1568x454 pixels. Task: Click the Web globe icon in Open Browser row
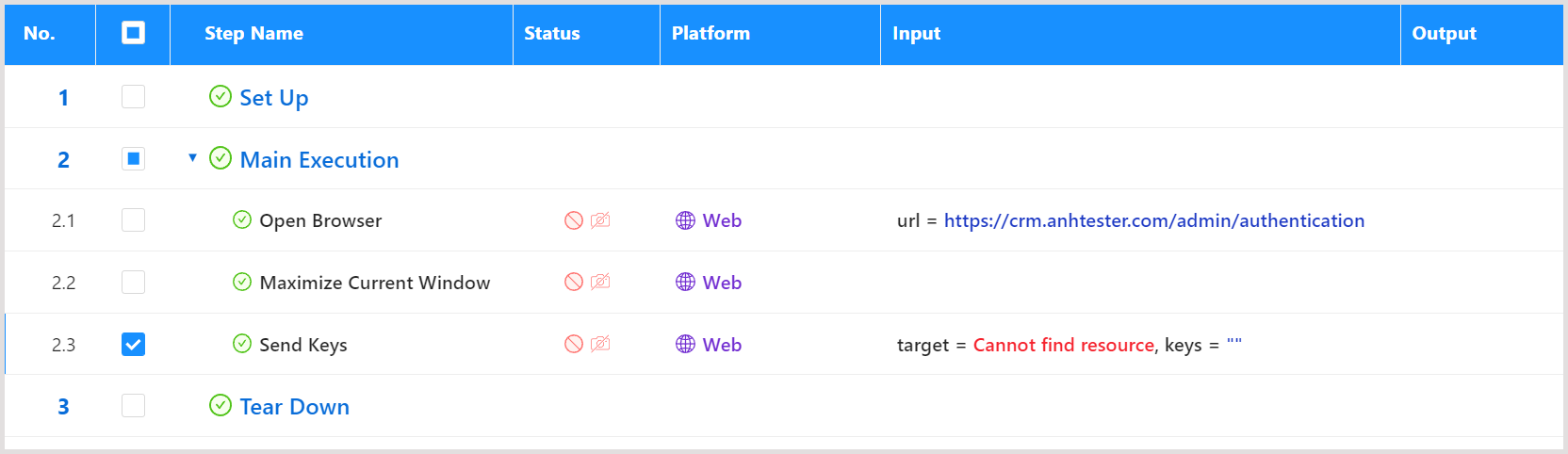tap(685, 220)
